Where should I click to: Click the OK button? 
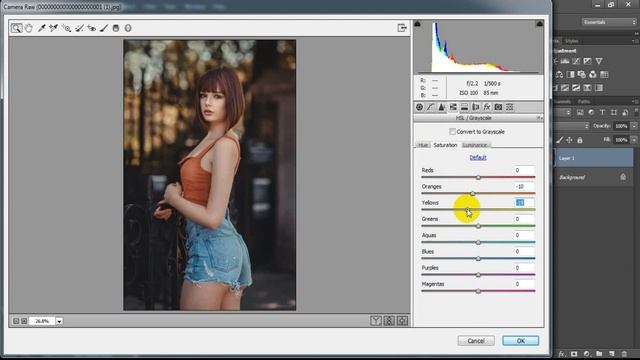coord(520,341)
